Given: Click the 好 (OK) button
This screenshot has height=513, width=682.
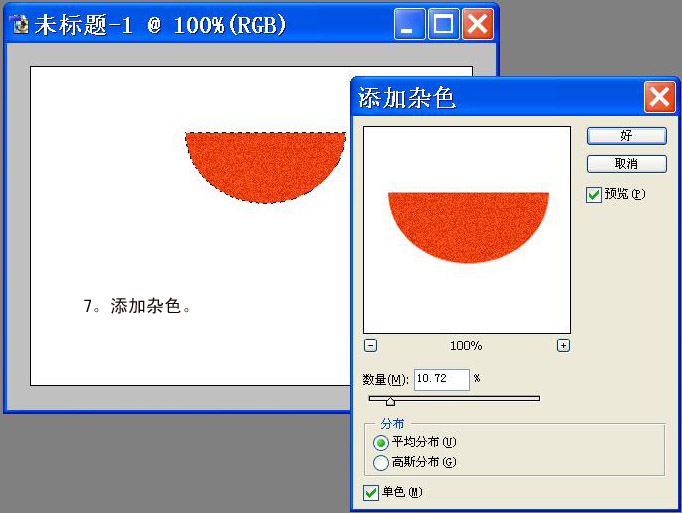Looking at the screenshot, I should (626, 136).
